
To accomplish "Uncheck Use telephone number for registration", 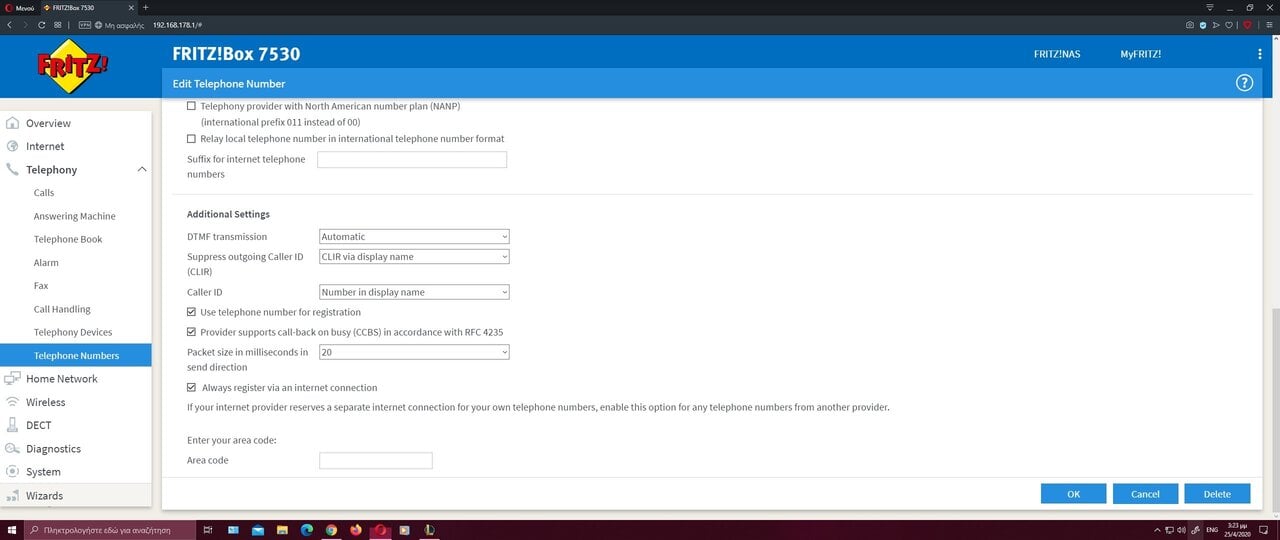I will tap(192, 312).
